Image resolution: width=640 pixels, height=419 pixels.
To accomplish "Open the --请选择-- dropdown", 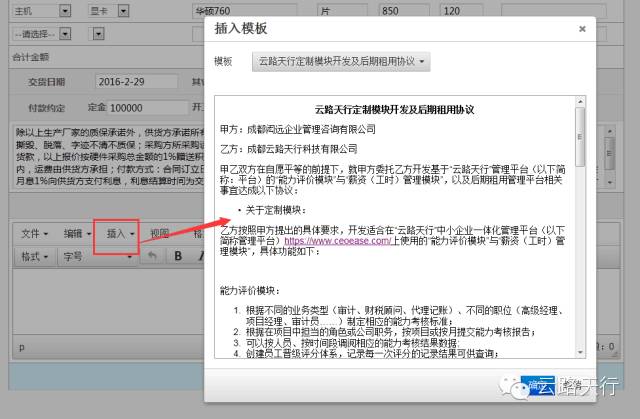I will point(65,34).
